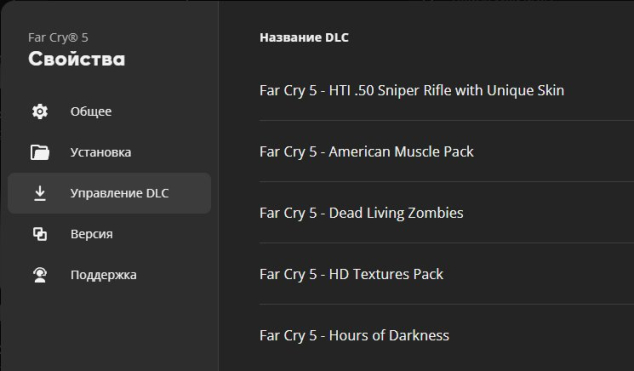
Task: Click the divider line under American Muscle Pack
Action: pos(446,181)
